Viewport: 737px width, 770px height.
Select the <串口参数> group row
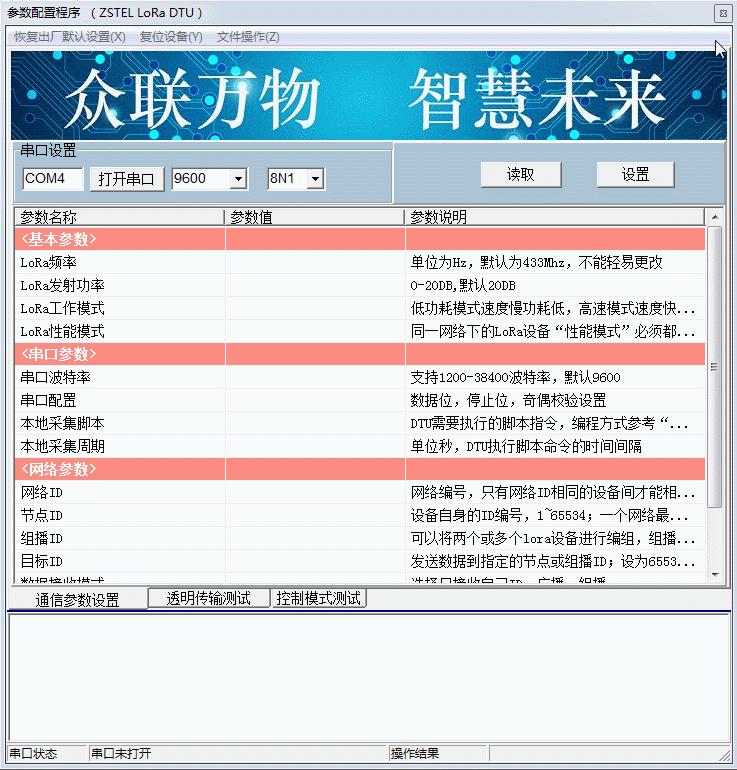pos(360,354)
